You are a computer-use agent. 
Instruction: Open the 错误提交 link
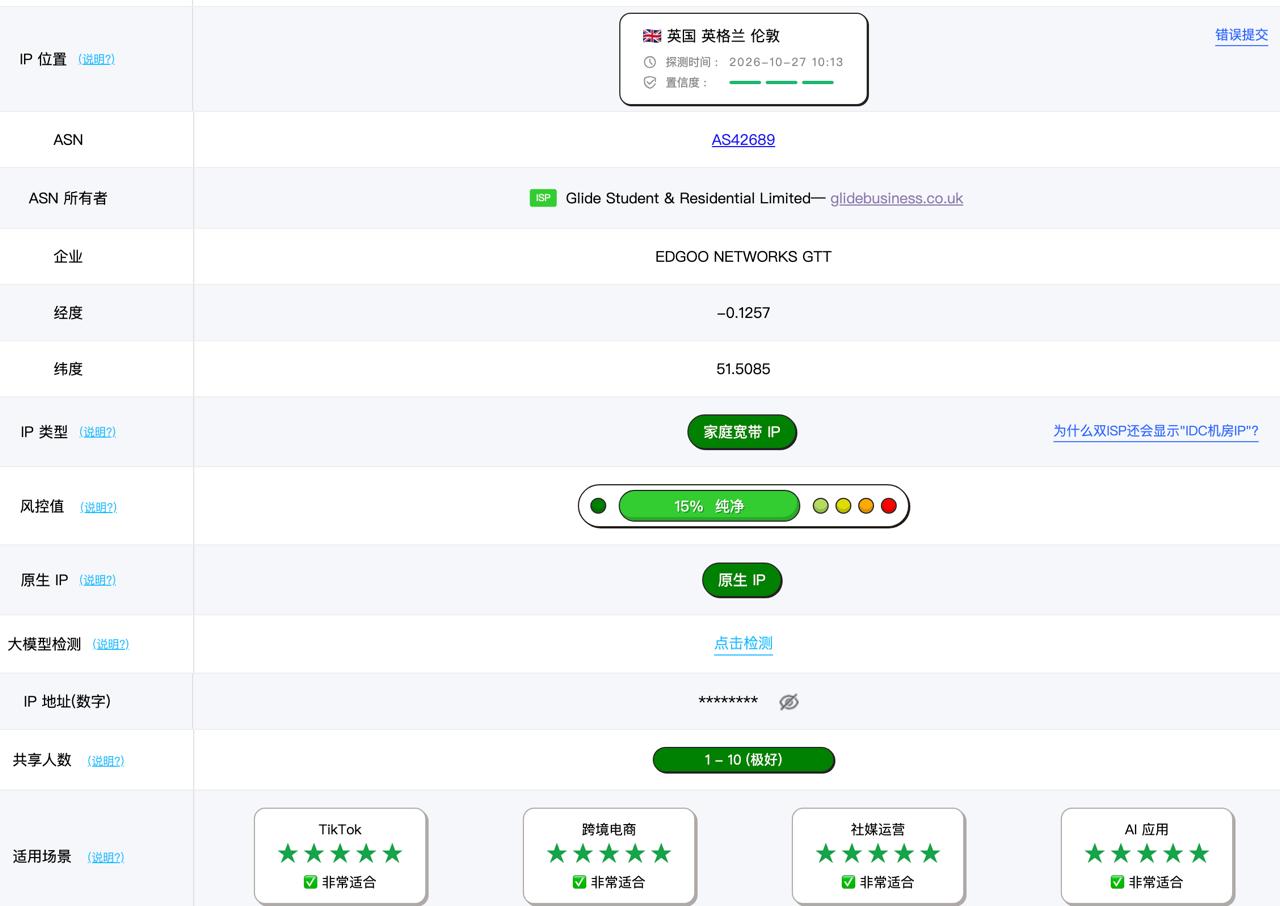[1242, 35]
